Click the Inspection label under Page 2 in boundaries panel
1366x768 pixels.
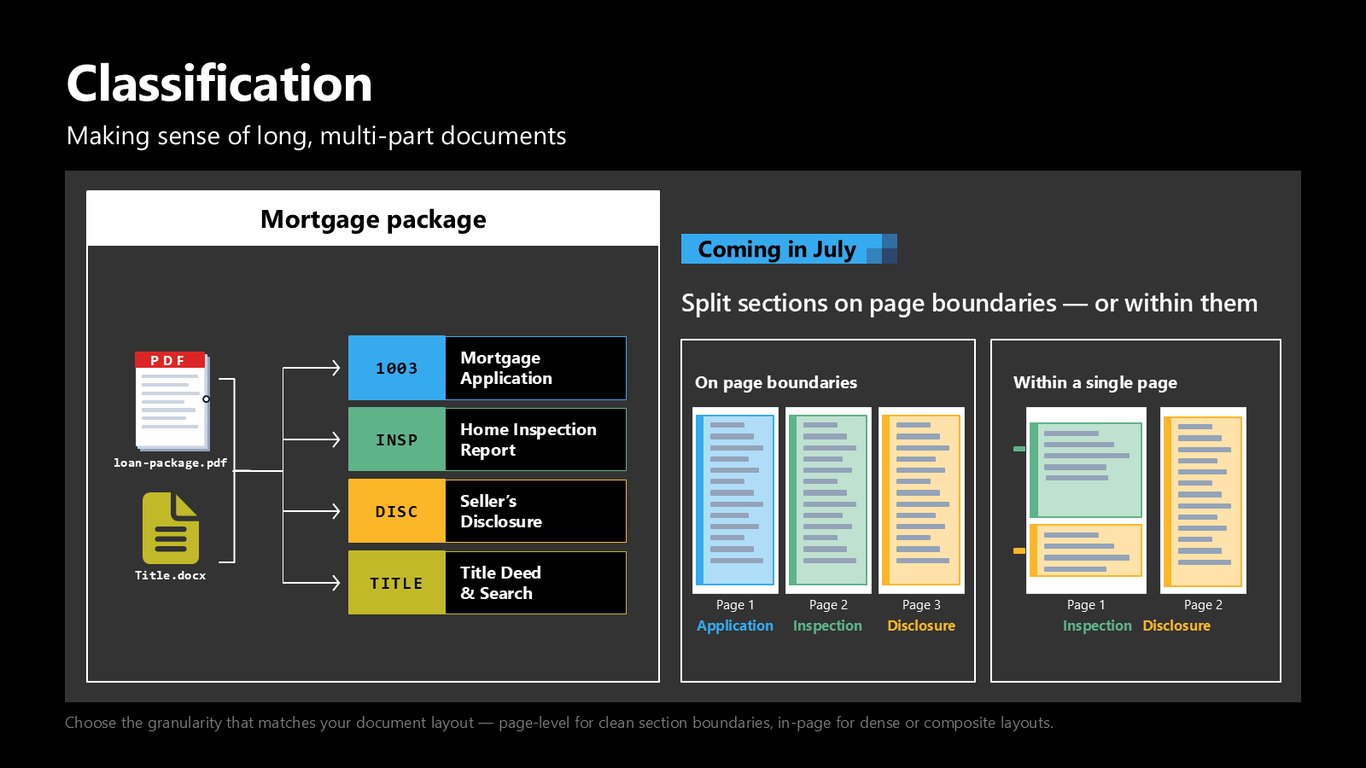(828, 626)
